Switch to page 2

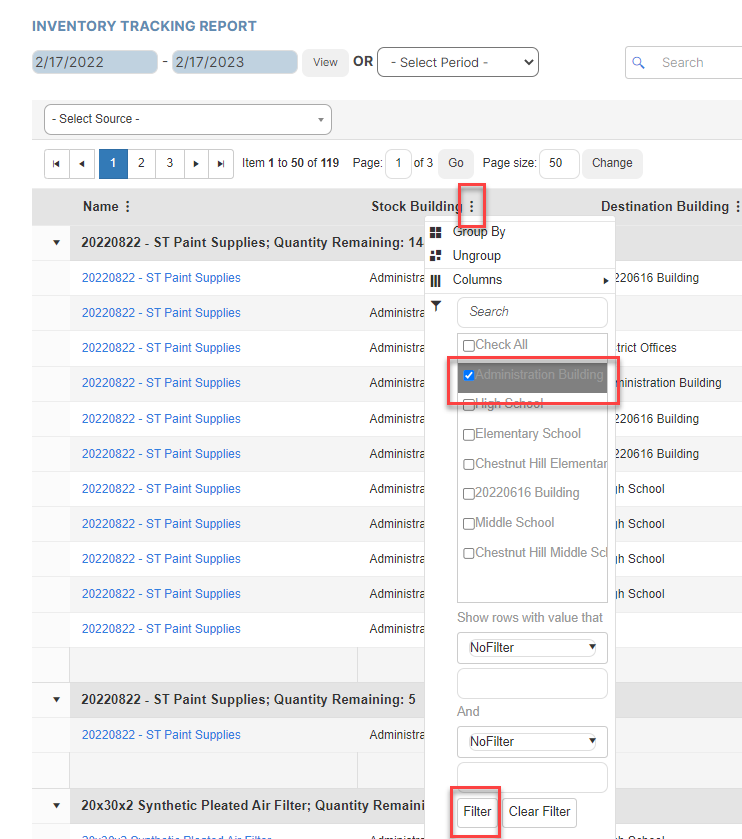tap(141, 164)
